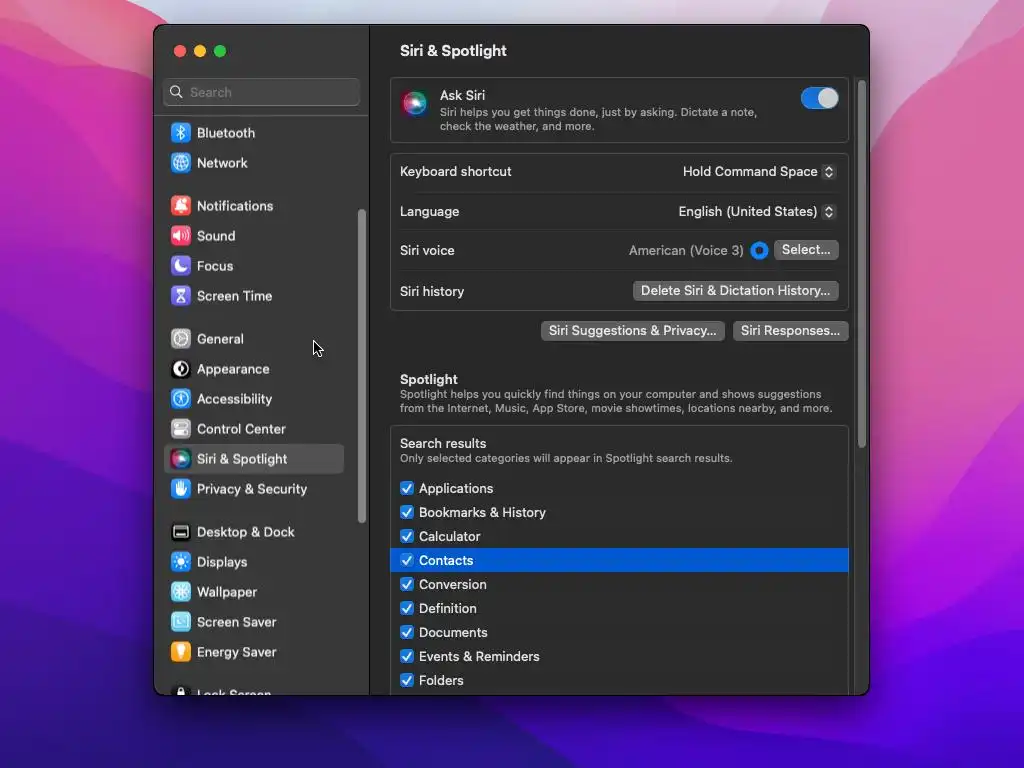Toggle Events & Reminders checkbox
The image size is (1024, 768).
click(x=407, y=656)
